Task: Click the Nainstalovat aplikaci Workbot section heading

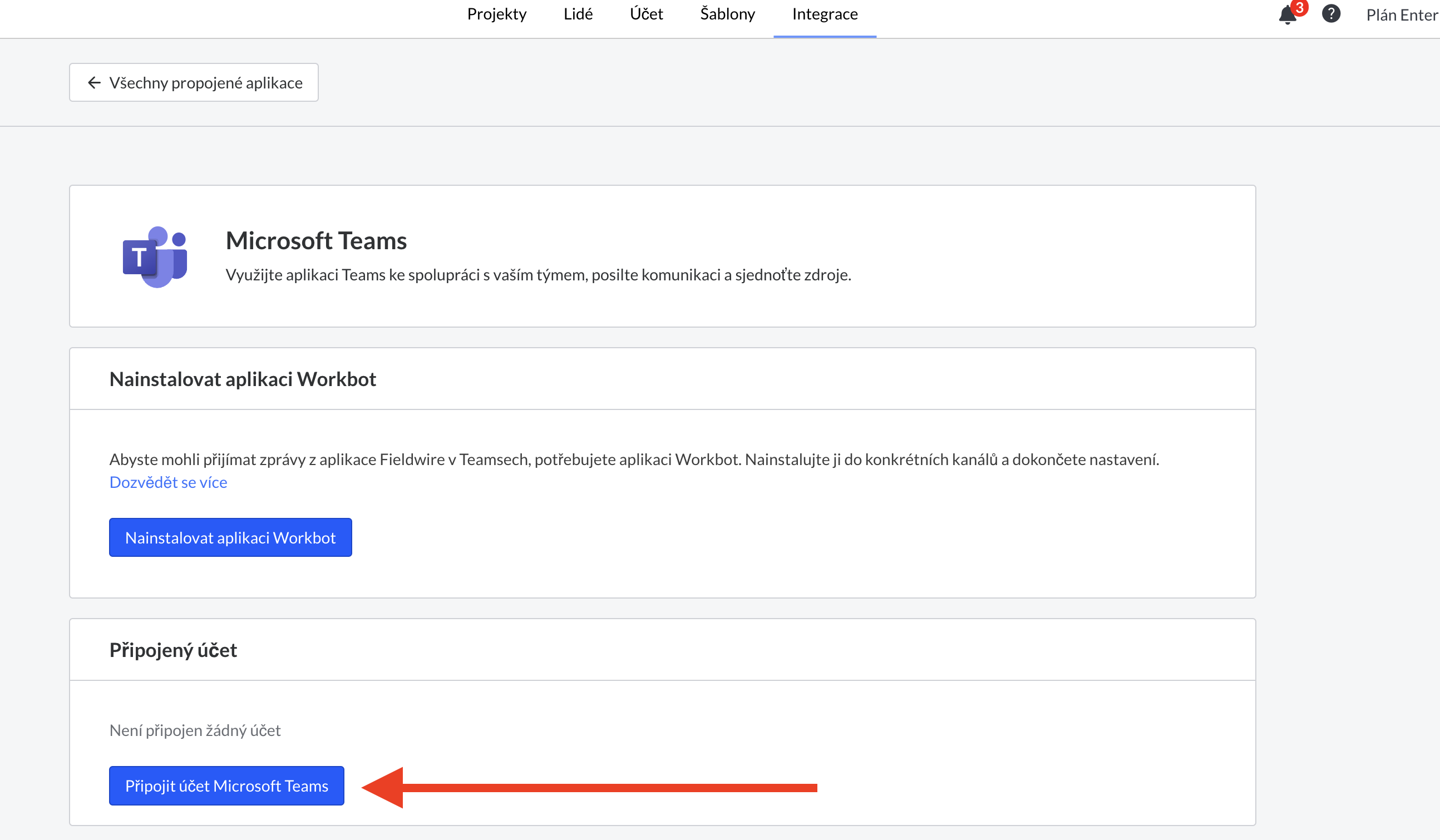Action: [x=243, y=379]
